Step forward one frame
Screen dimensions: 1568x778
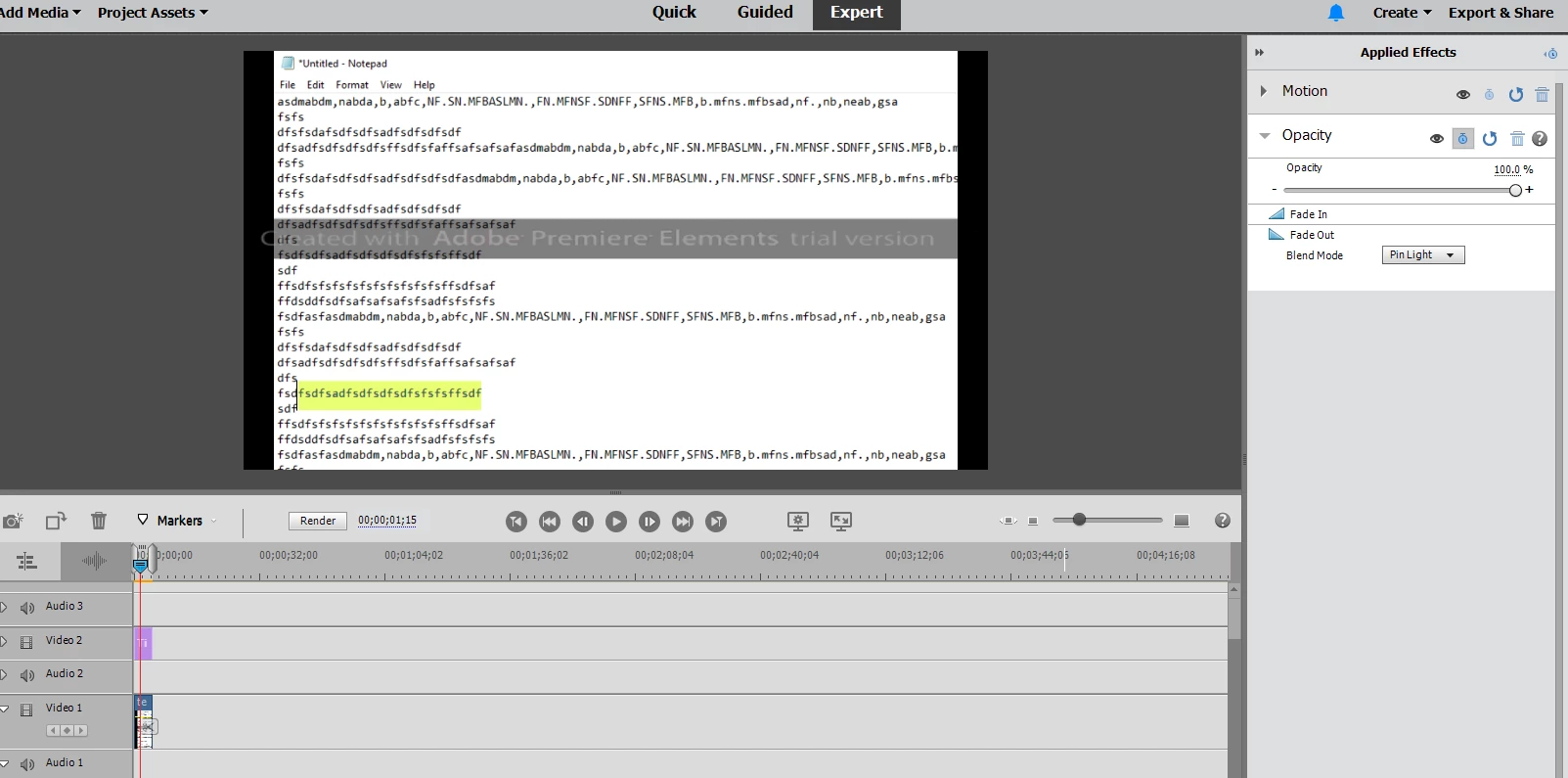(x=650, y=522)
